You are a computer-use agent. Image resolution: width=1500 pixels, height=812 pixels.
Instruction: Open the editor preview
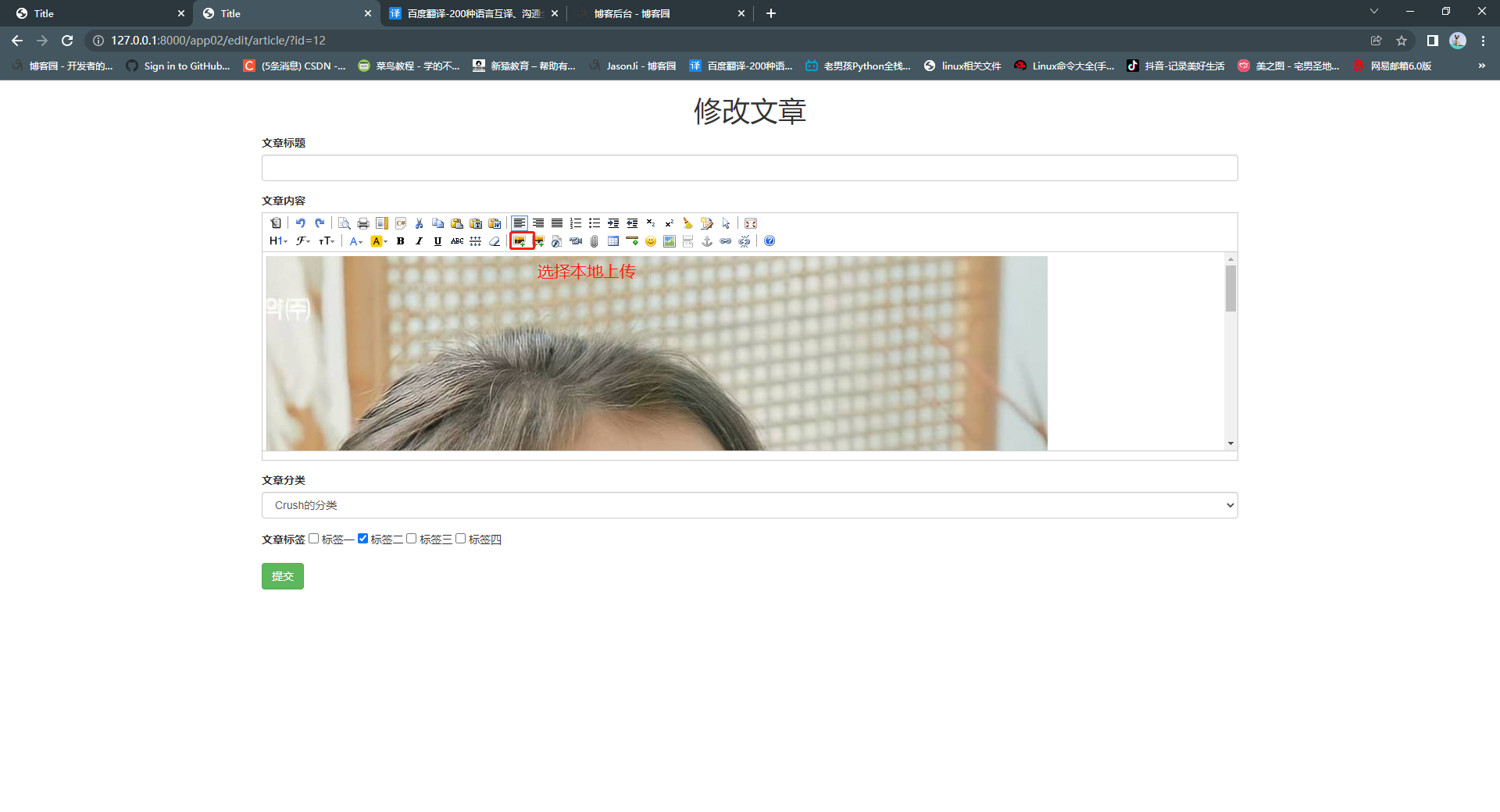point(344,223)
